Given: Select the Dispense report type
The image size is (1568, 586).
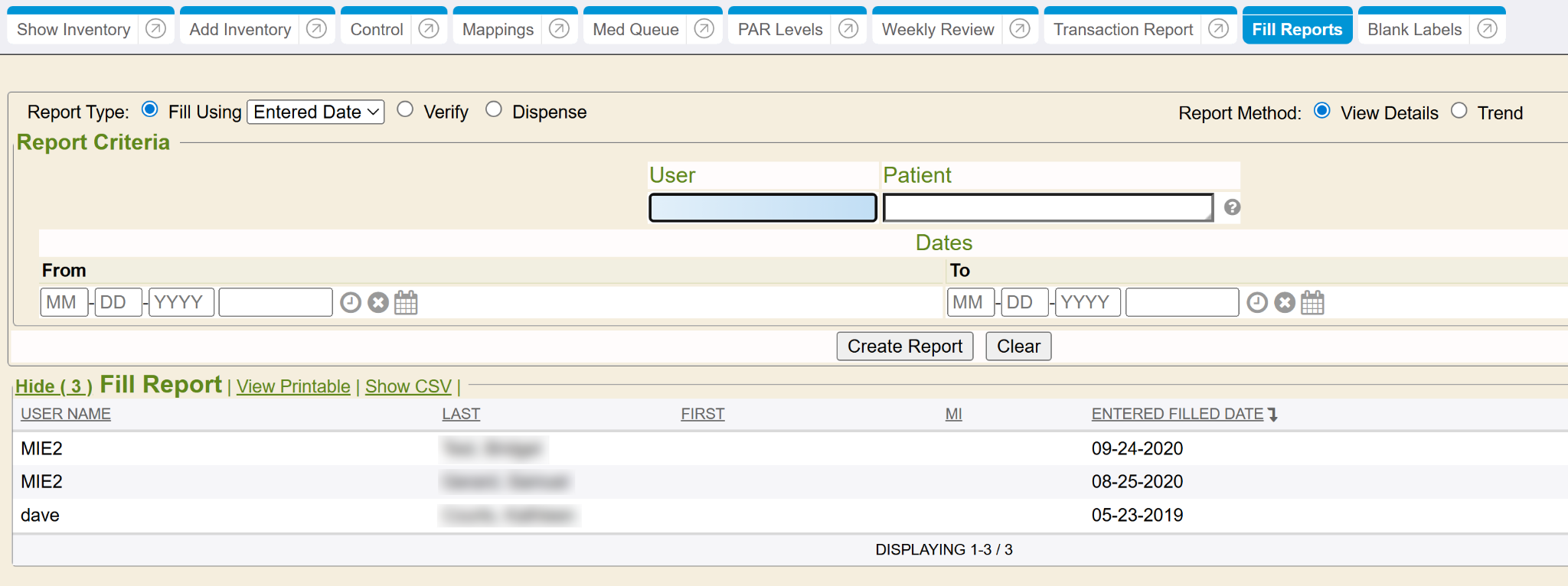Looking at the screenshot, I should pos(494,110).
